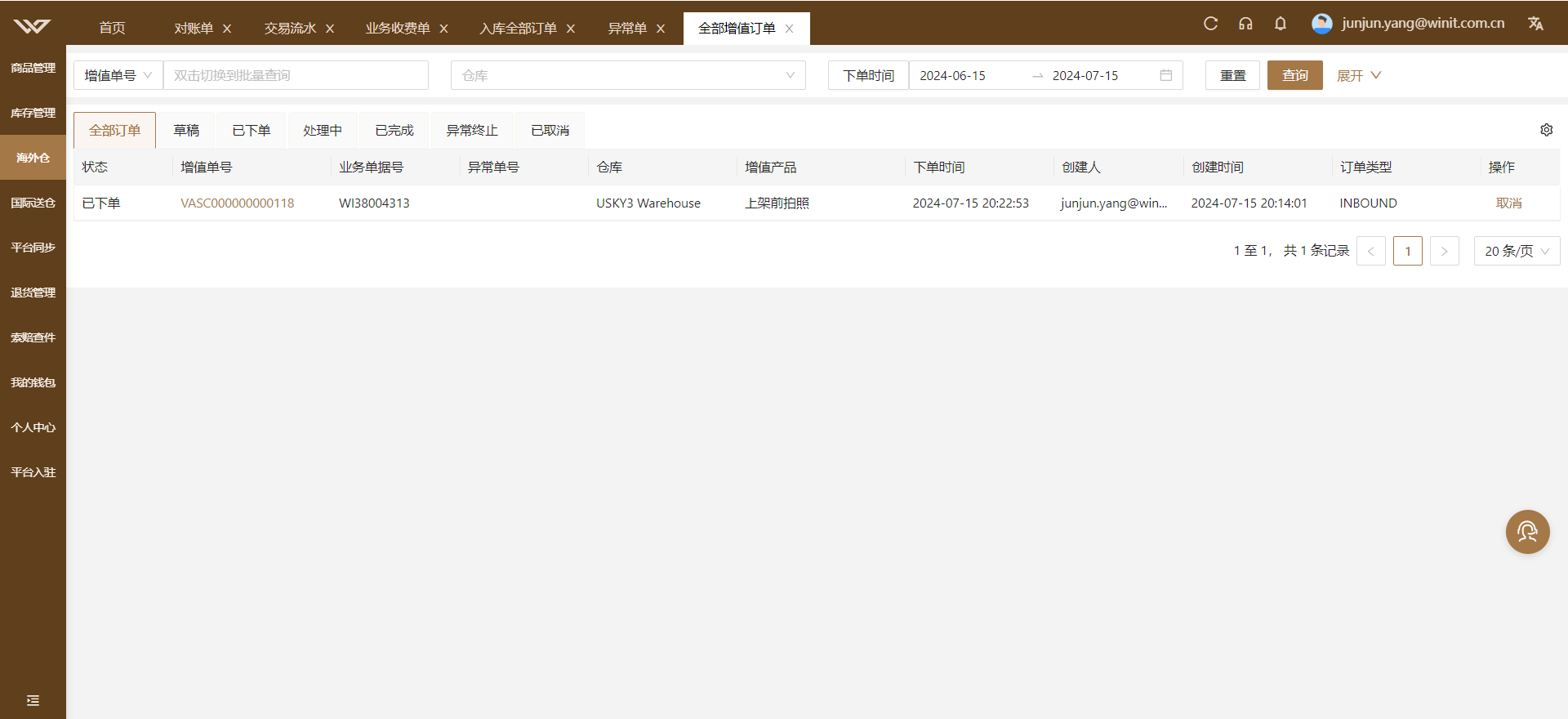Collapse the sidebar menu icon
Viewport: 1568px width, 719px height.
click(33, 700)
